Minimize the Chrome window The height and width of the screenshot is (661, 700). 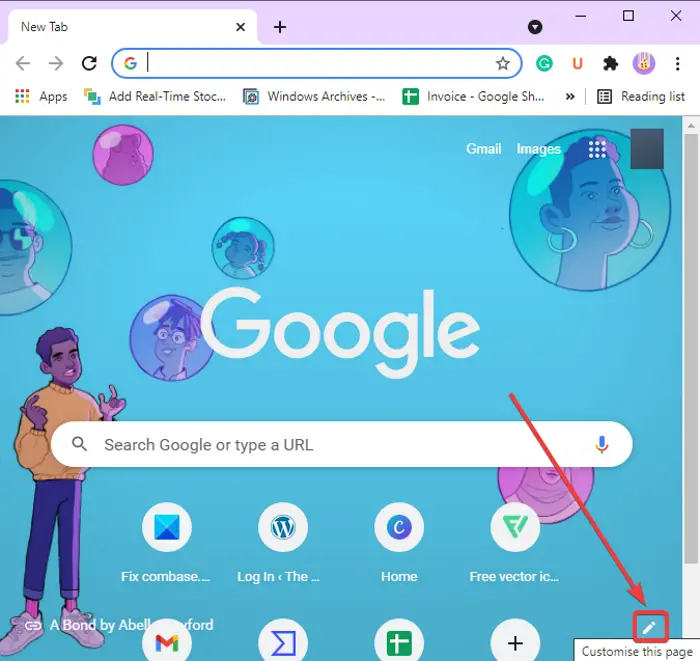580,16
